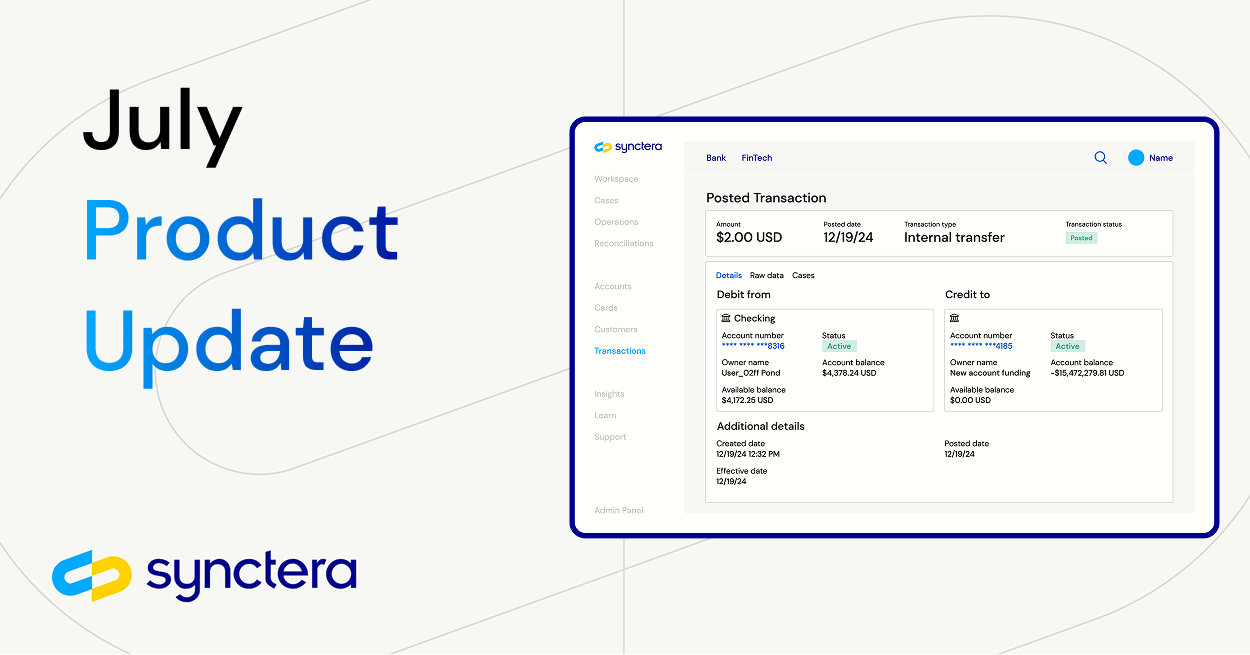The height and width of the screenshot is (655, 1250).
Task: Go to Operations in the sidebar
Action: coord(616,222)
